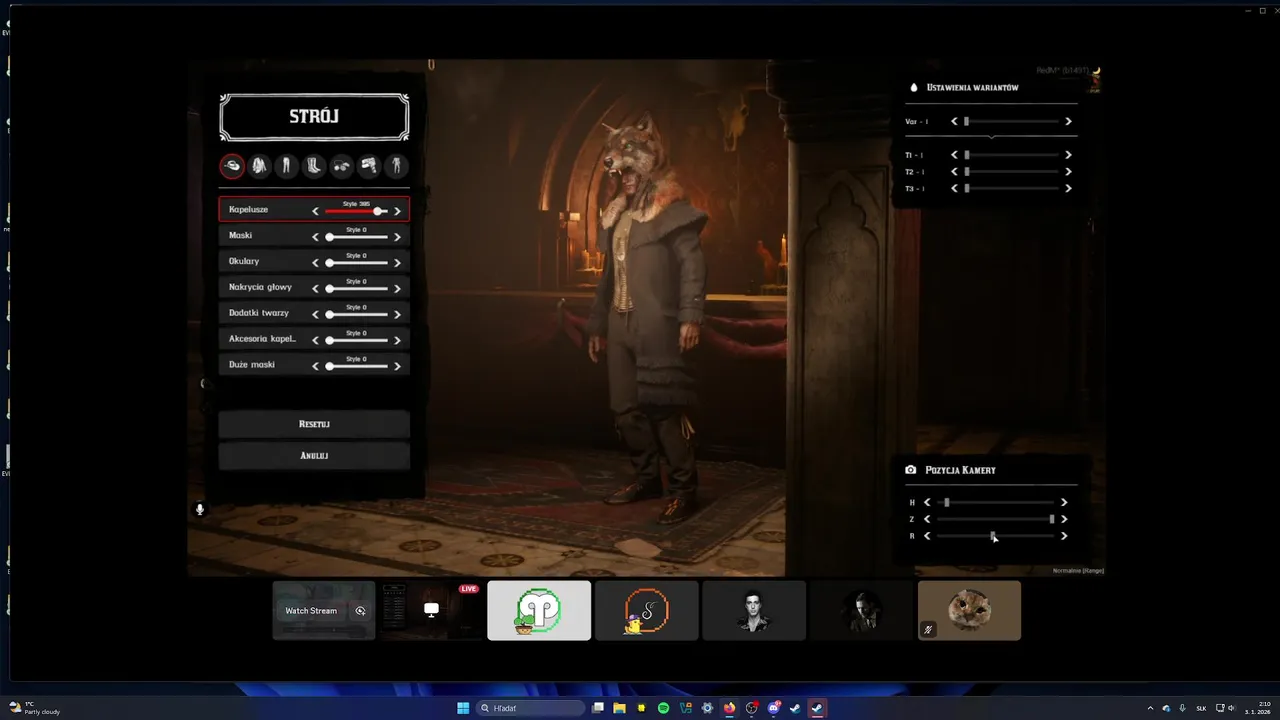Select the pants category icon
The height and width of the screenshot is (720, 1280).
287,166
